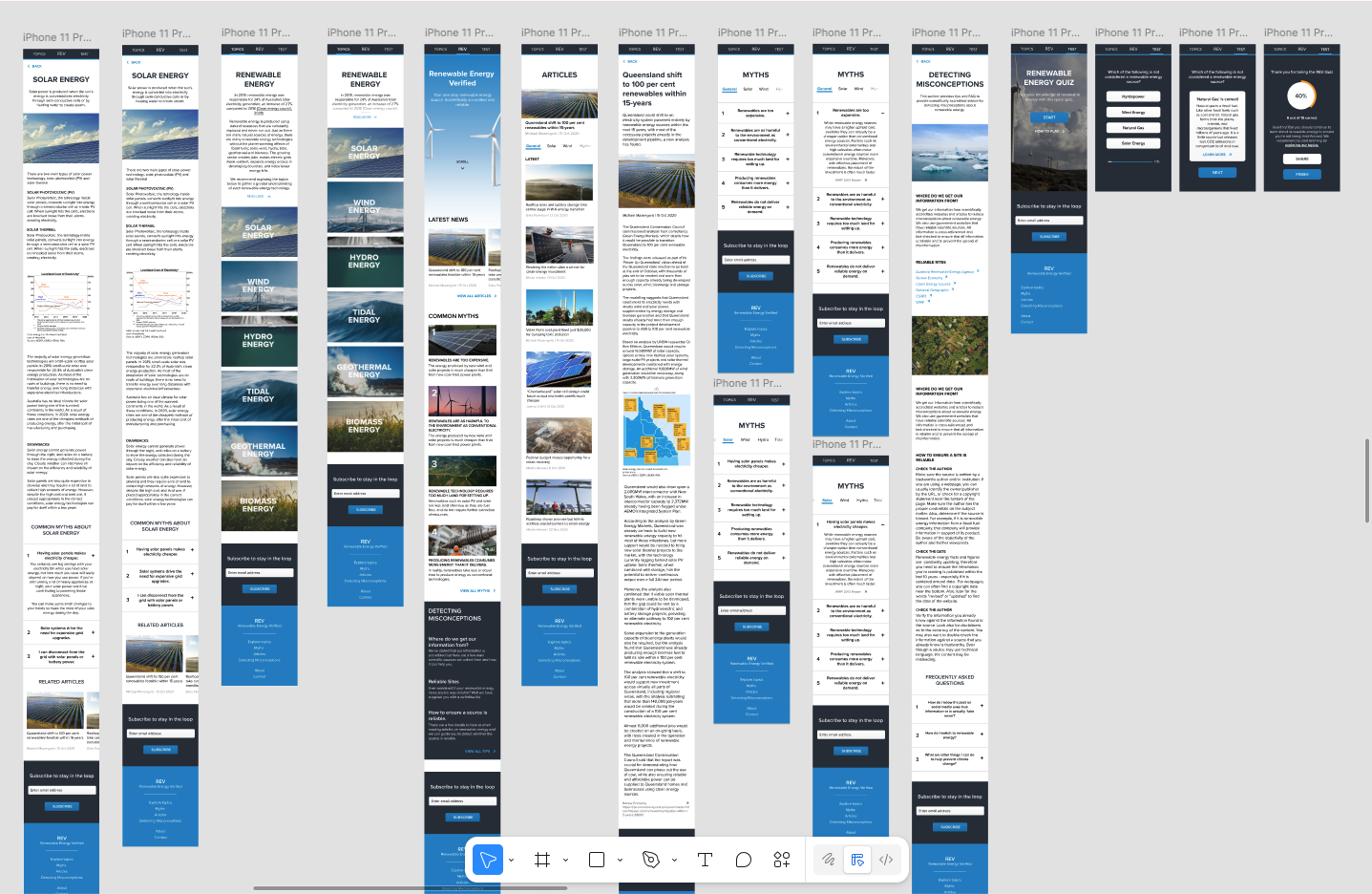Click the START button on quiz frame
The height and width of the screenshot is (894, 1372).
[1048, 117]
